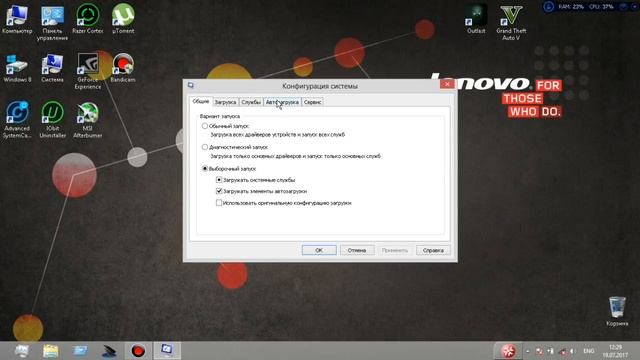Select Диагностический запуск radio button

coord(205,147)
